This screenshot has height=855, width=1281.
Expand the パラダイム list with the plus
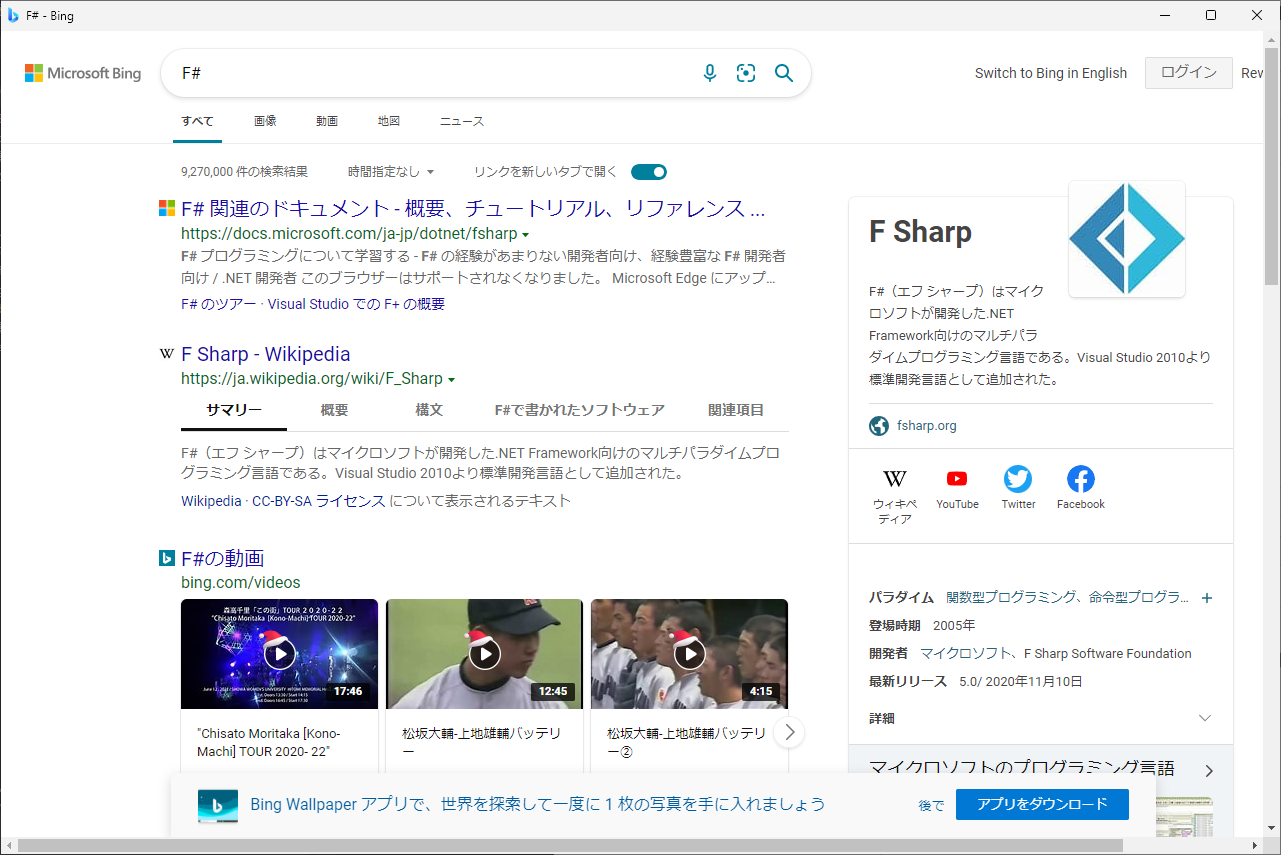(1207, 597)
